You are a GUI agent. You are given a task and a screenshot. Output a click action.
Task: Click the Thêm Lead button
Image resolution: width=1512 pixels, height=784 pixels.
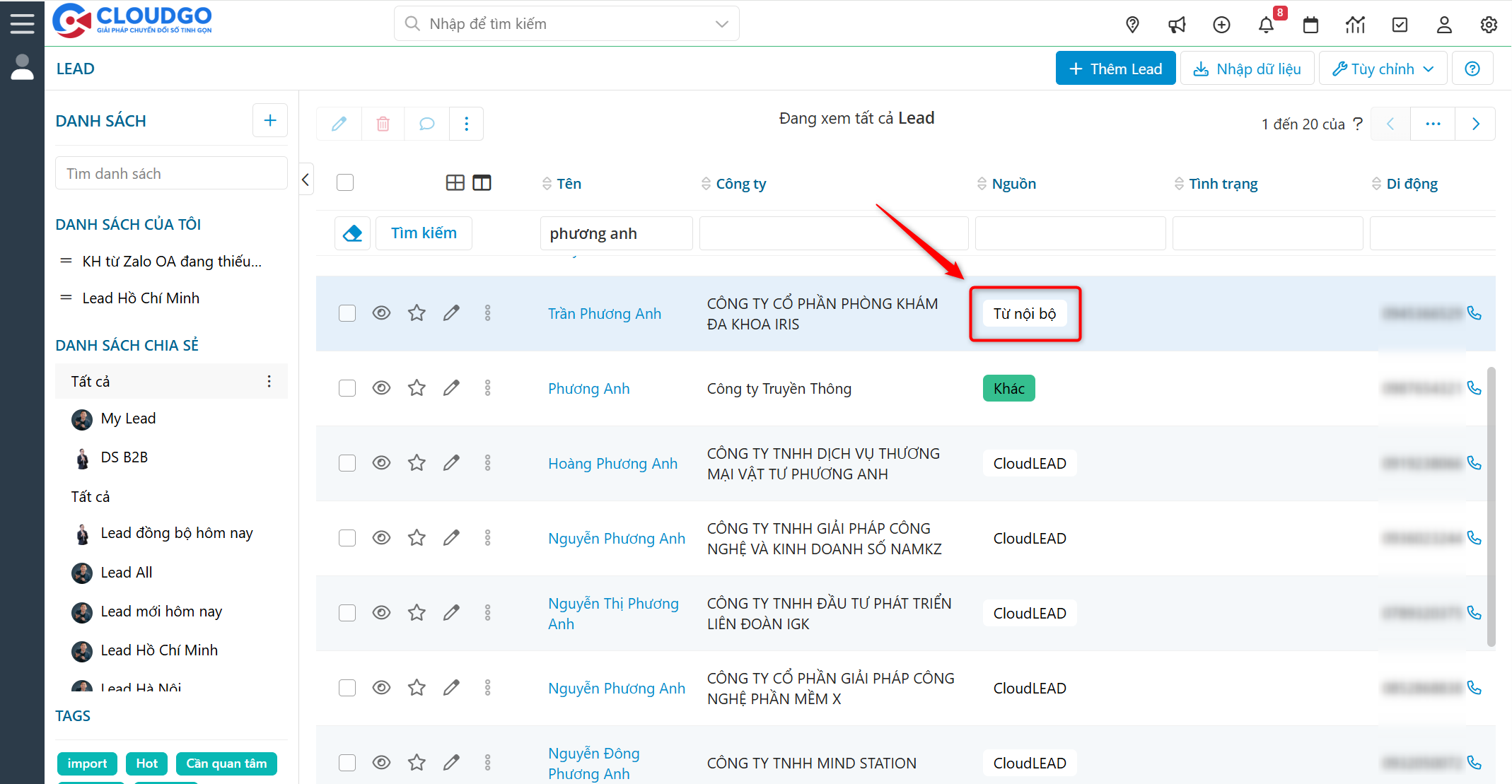[1115, 69]
